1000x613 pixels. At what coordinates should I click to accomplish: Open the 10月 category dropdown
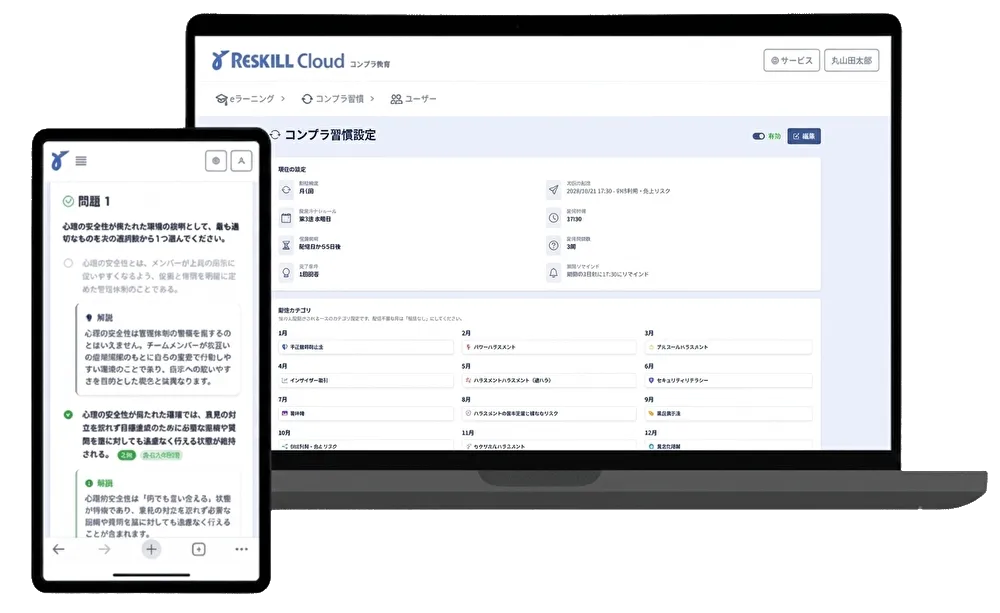(365, 445)
